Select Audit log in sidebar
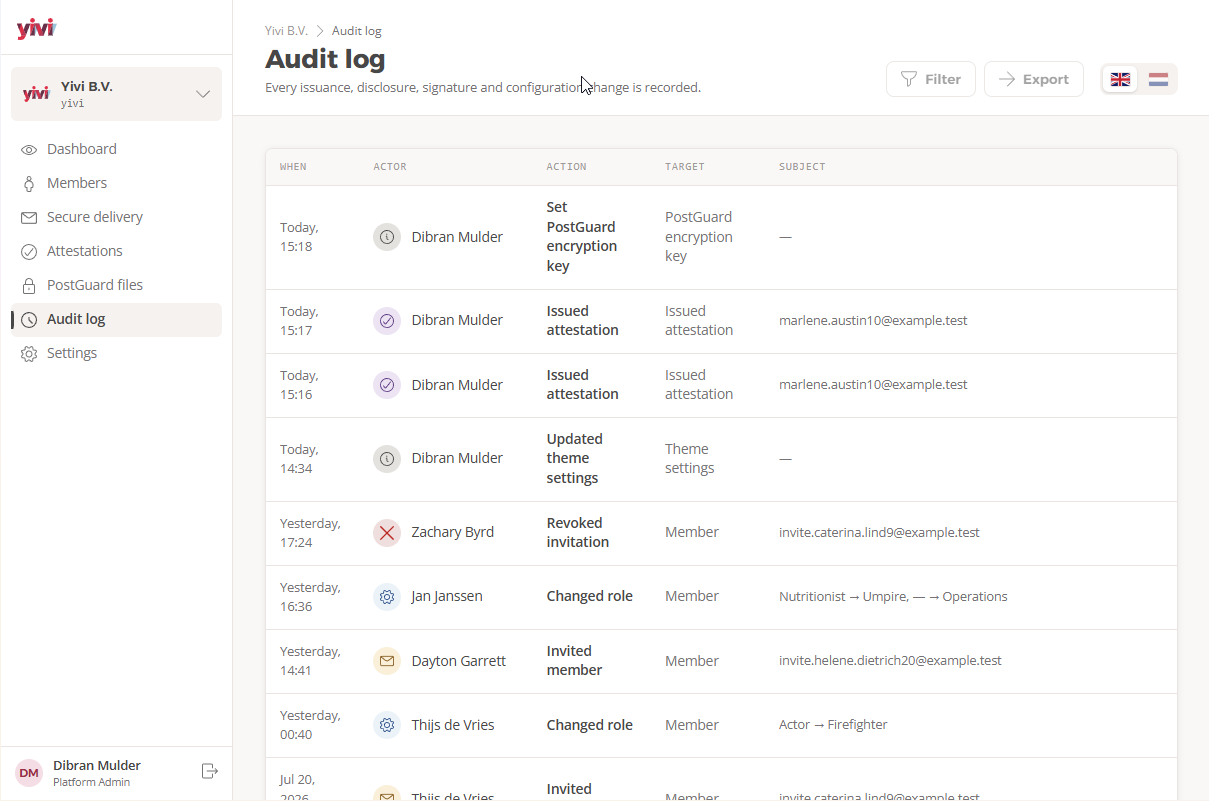This screenshot has height=801, width=1209. 116,319
